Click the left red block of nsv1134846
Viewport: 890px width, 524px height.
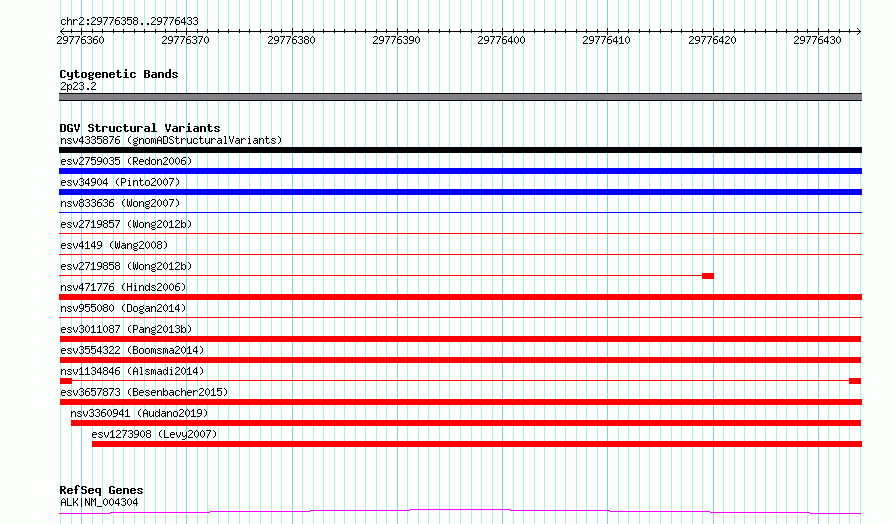[x=66, y=381]
